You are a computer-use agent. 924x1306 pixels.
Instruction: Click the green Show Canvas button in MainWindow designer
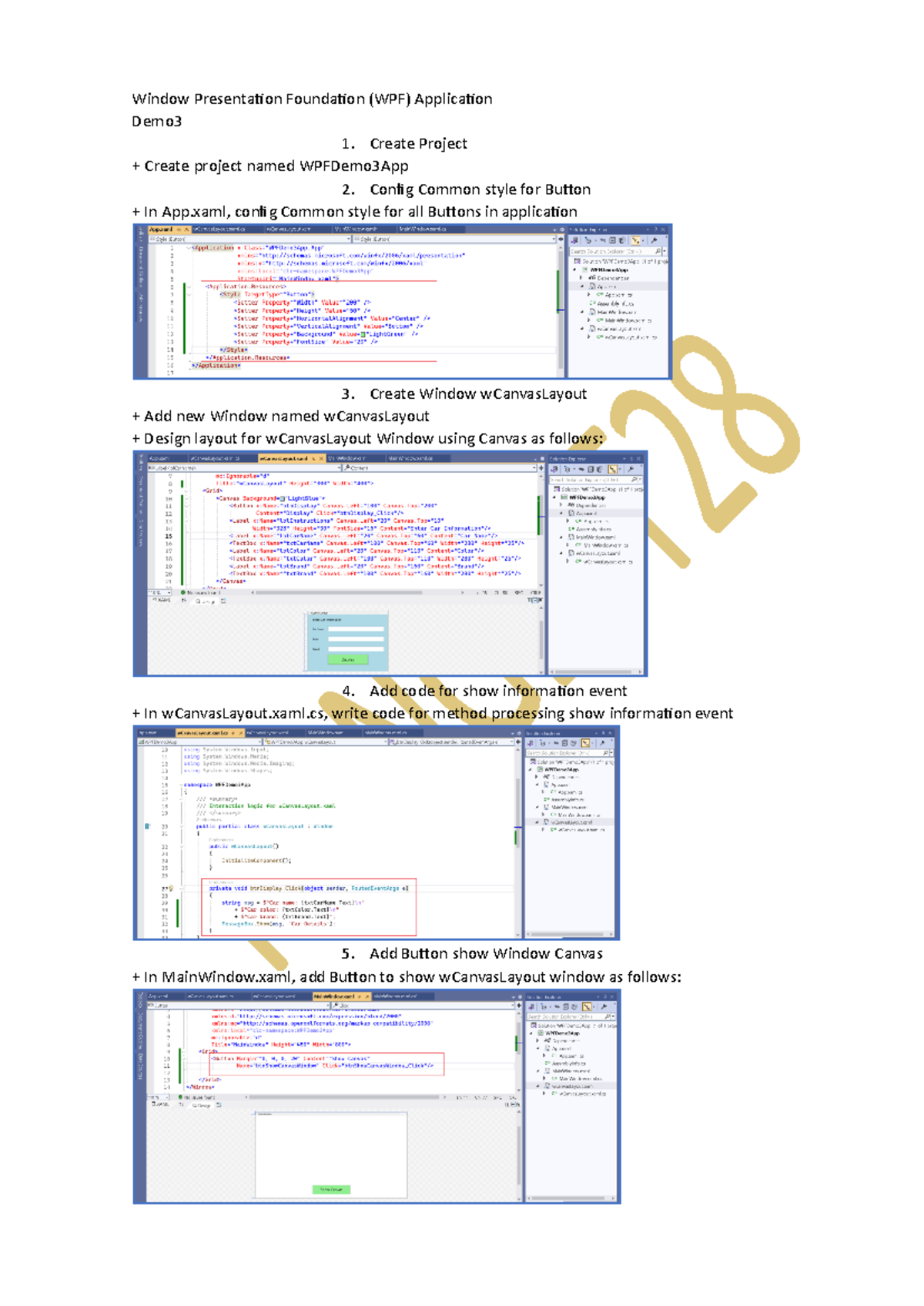332,1190
